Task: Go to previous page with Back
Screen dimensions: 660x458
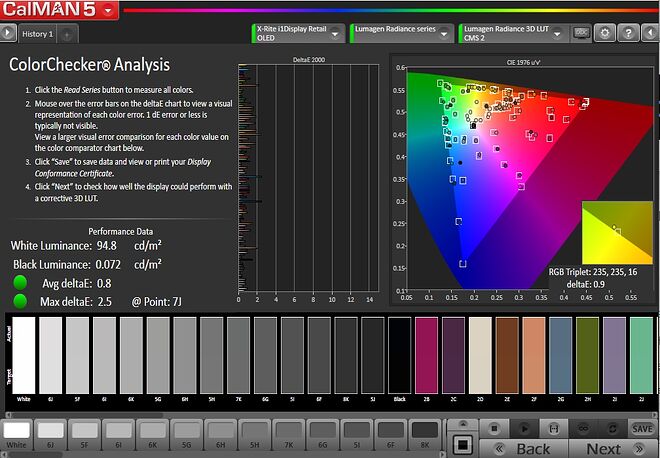Action: point(524,449)
